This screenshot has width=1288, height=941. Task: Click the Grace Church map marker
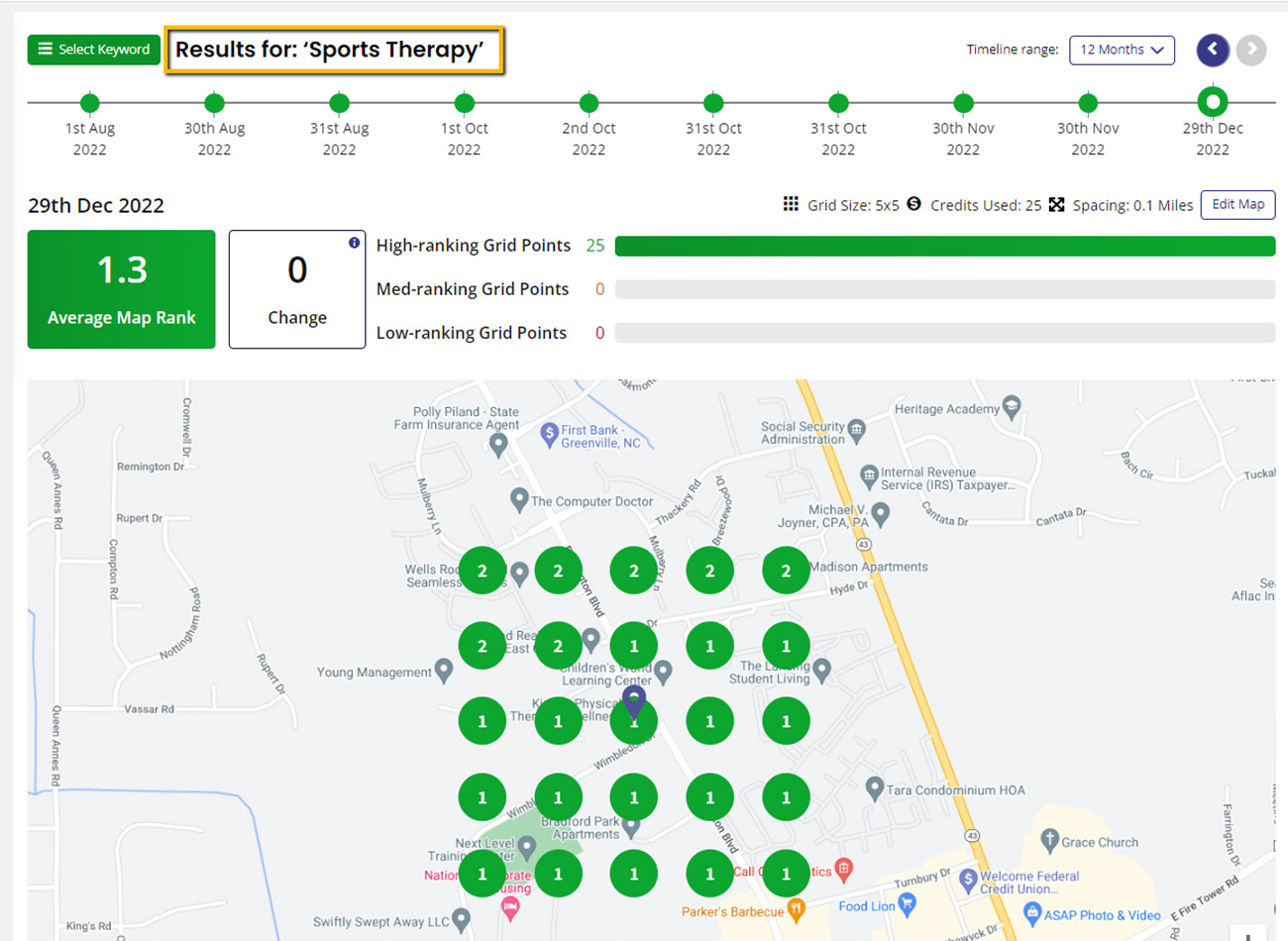(x=1050, y=840)
